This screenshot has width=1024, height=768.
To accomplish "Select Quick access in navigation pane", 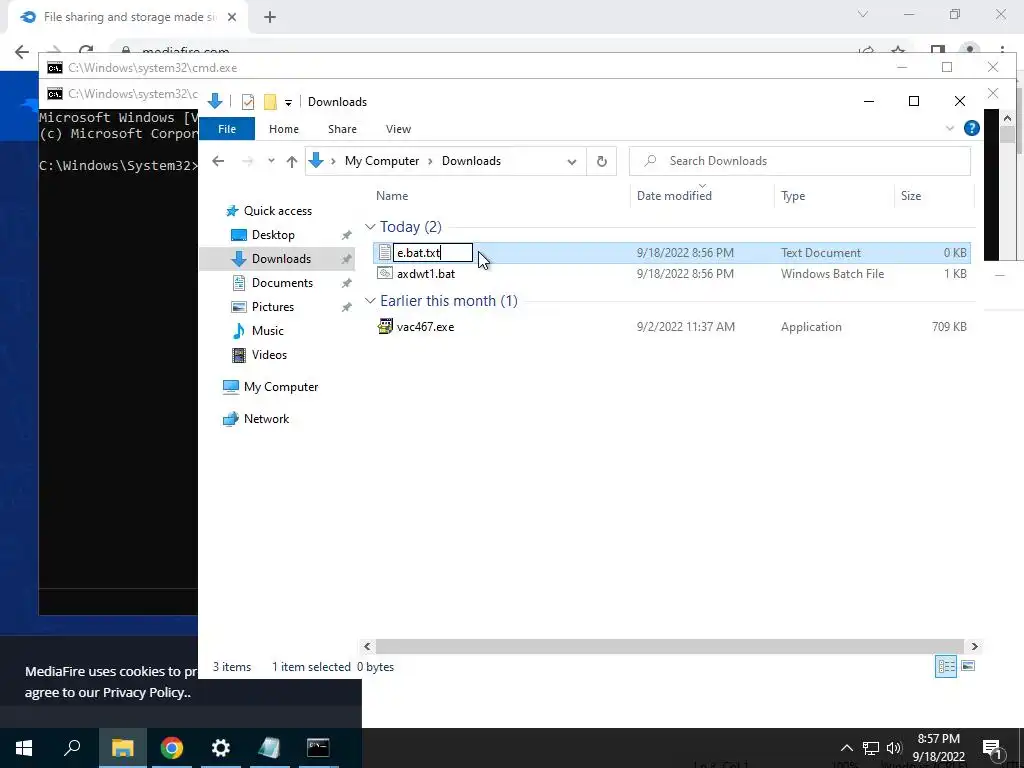I will [x=278, y=211].
